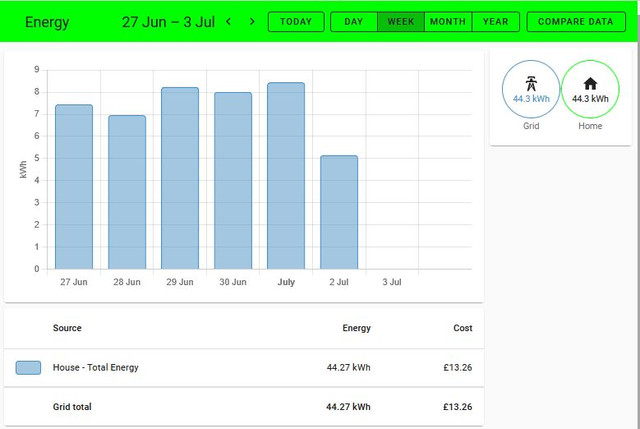Switch to Year view
This screenshot has width=640, height=429.
click(x=496, y=22)
